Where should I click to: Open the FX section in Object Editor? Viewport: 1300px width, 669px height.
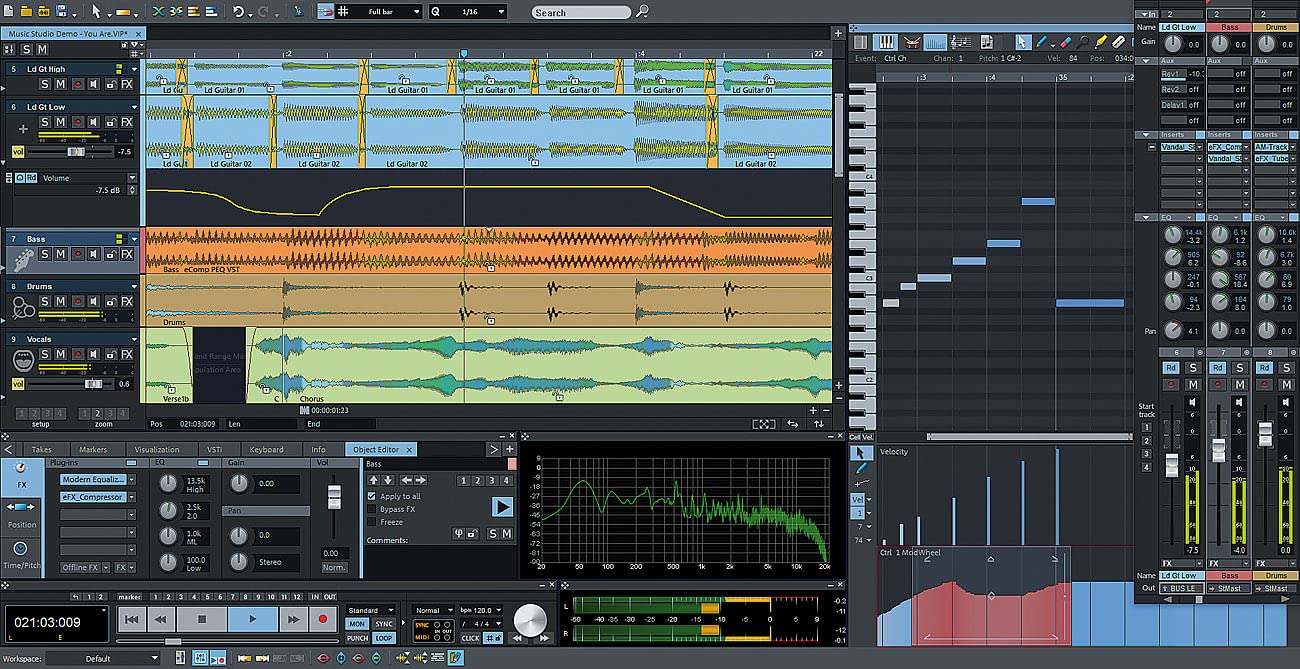[x=22, y=478]
